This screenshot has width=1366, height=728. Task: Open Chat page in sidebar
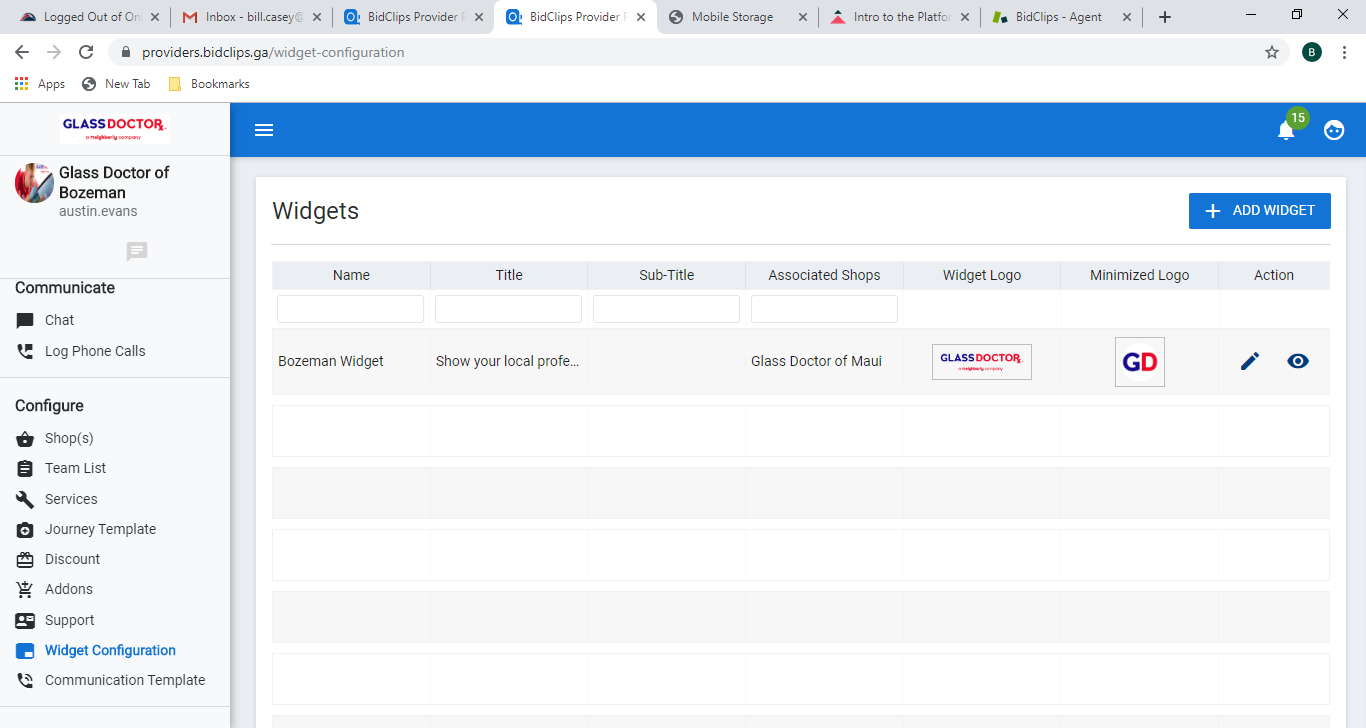60,321
